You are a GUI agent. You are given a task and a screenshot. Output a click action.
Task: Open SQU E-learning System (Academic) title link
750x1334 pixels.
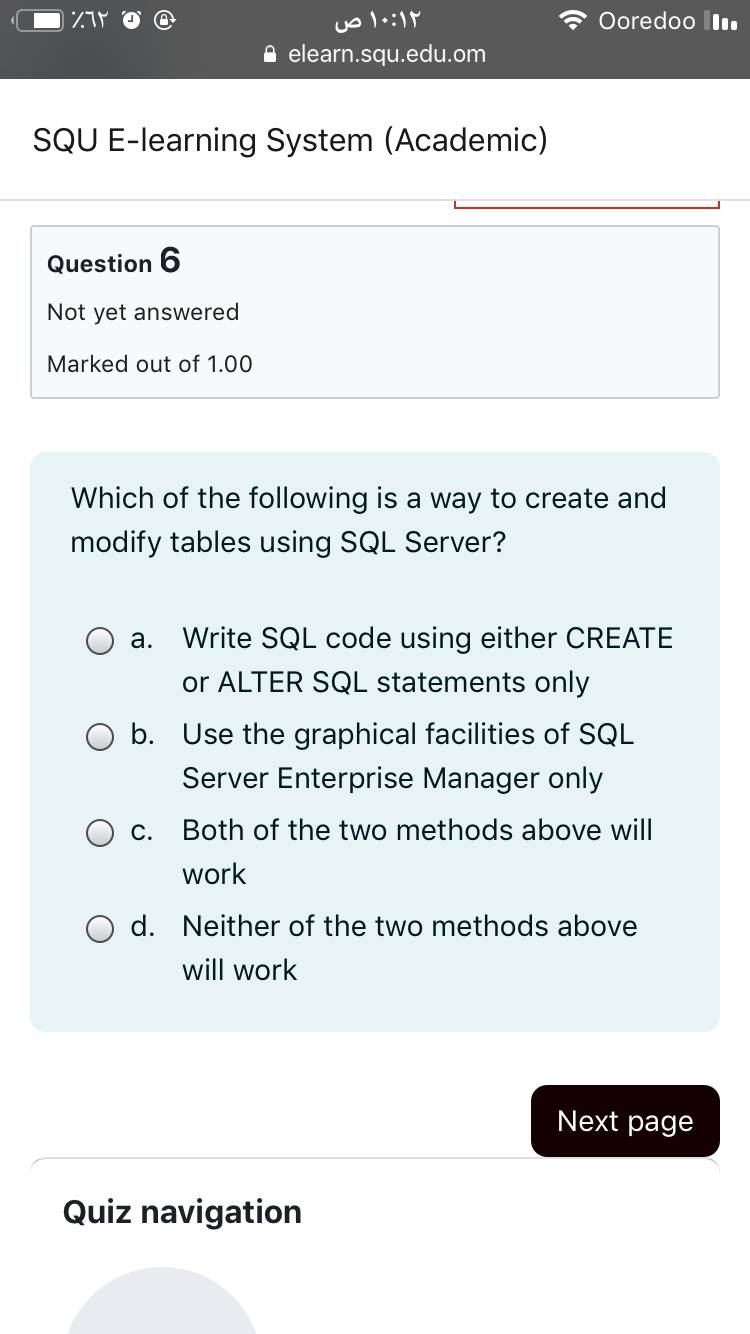click(x=290, y=140)
